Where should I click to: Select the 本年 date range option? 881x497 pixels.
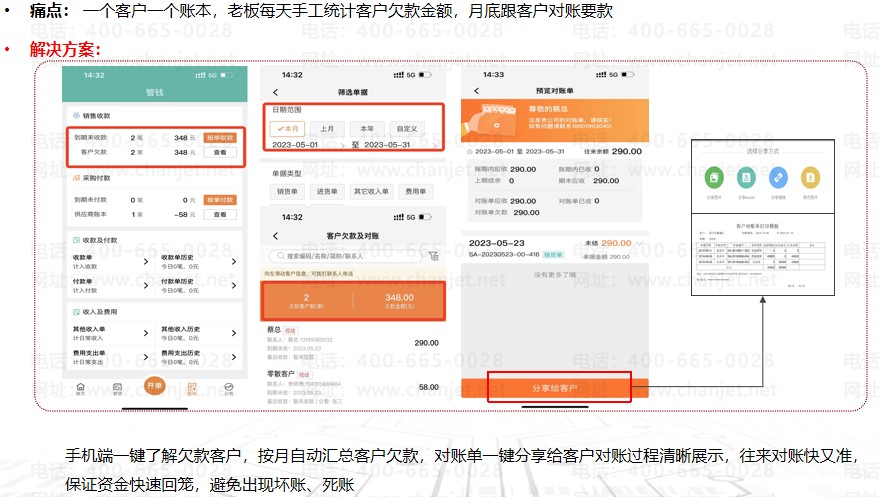[x=367, y=129]
